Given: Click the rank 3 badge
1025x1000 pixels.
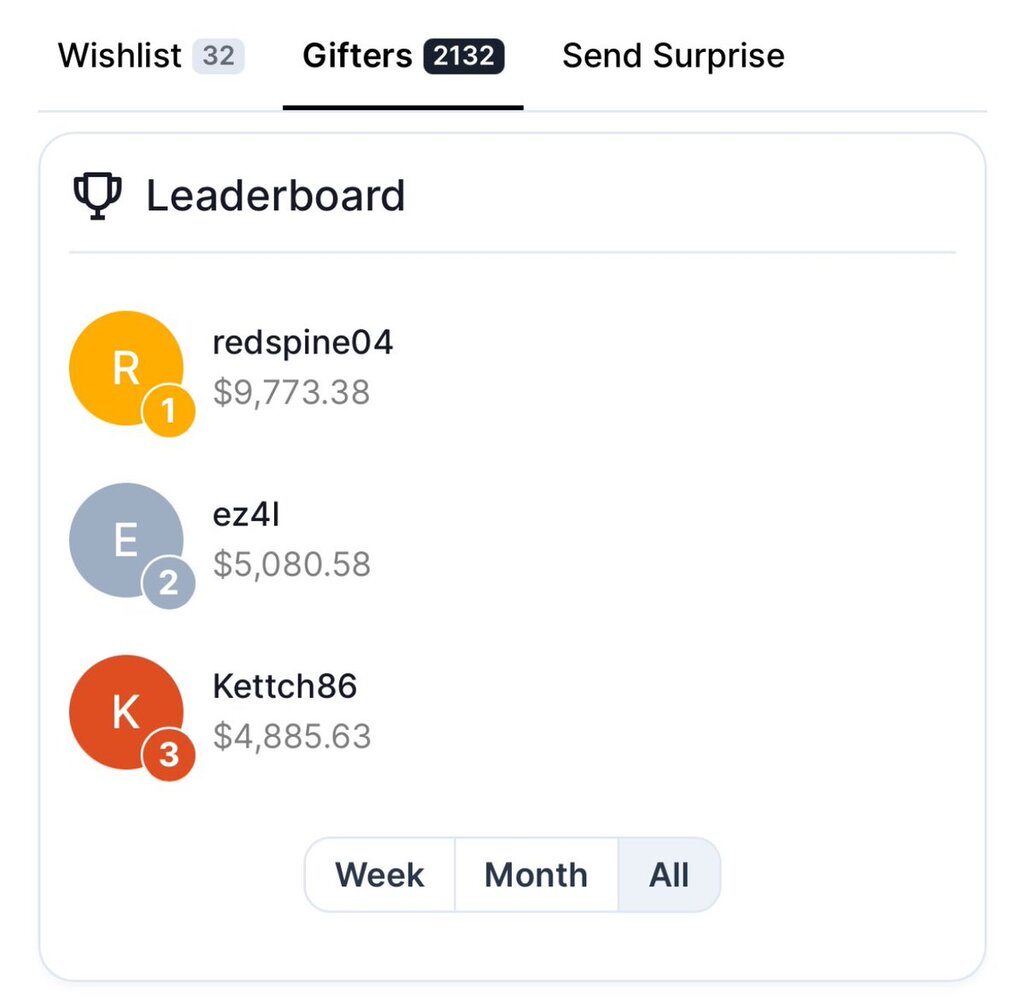Looking at the screenshot, I should [x=169, y=755].
